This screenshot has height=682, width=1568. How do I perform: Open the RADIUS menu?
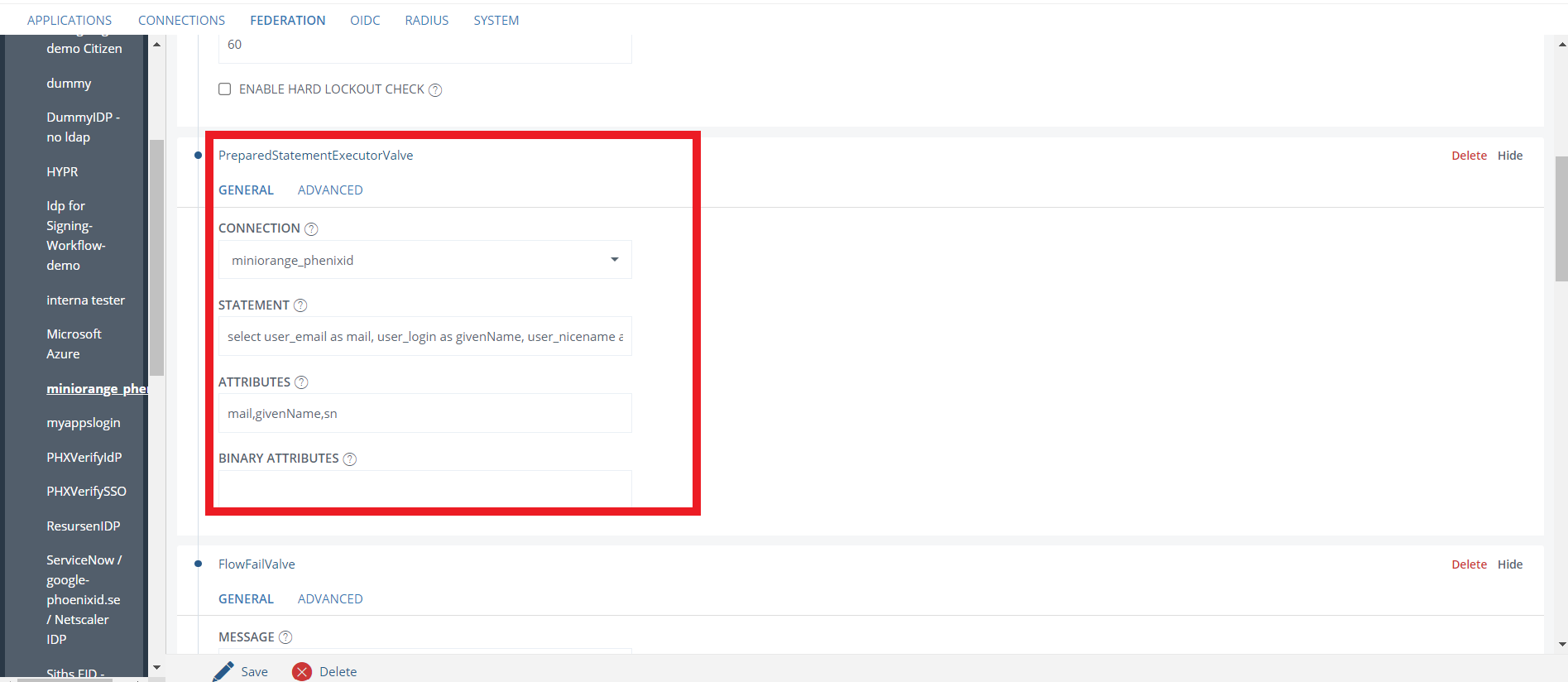pyautogui.click(x=427, y=20)
